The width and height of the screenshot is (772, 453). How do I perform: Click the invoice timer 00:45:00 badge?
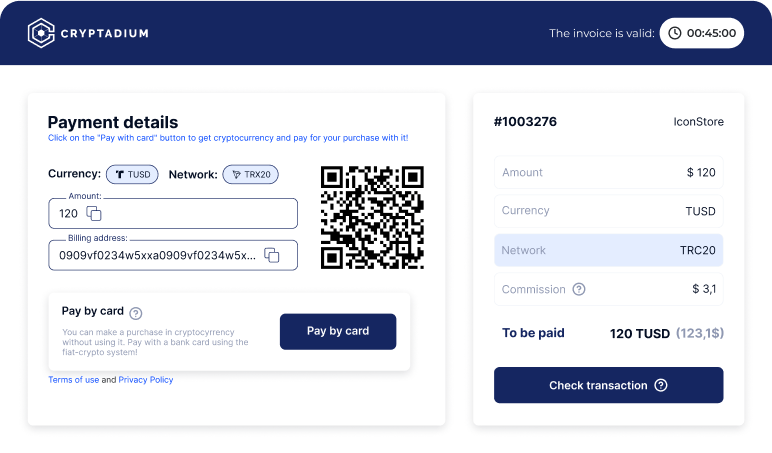pos(701,33)
